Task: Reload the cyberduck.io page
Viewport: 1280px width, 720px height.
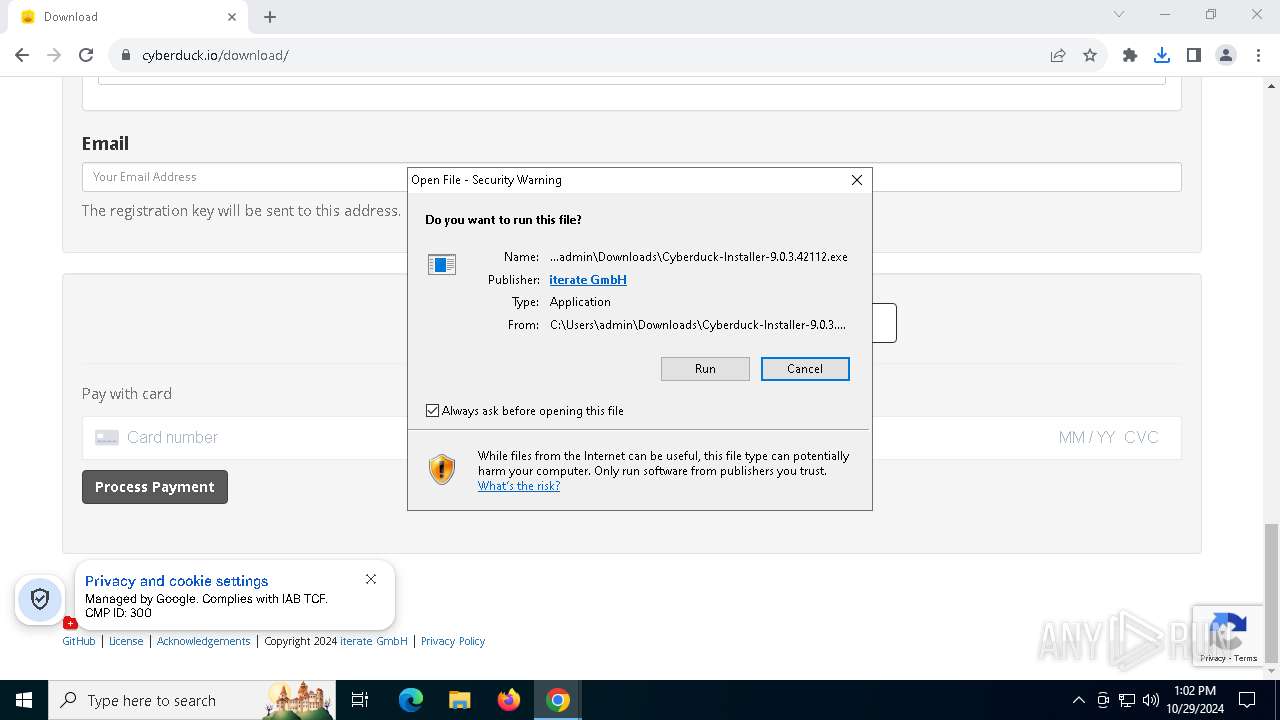Action: pyautogui.click(x=86, y=55)
